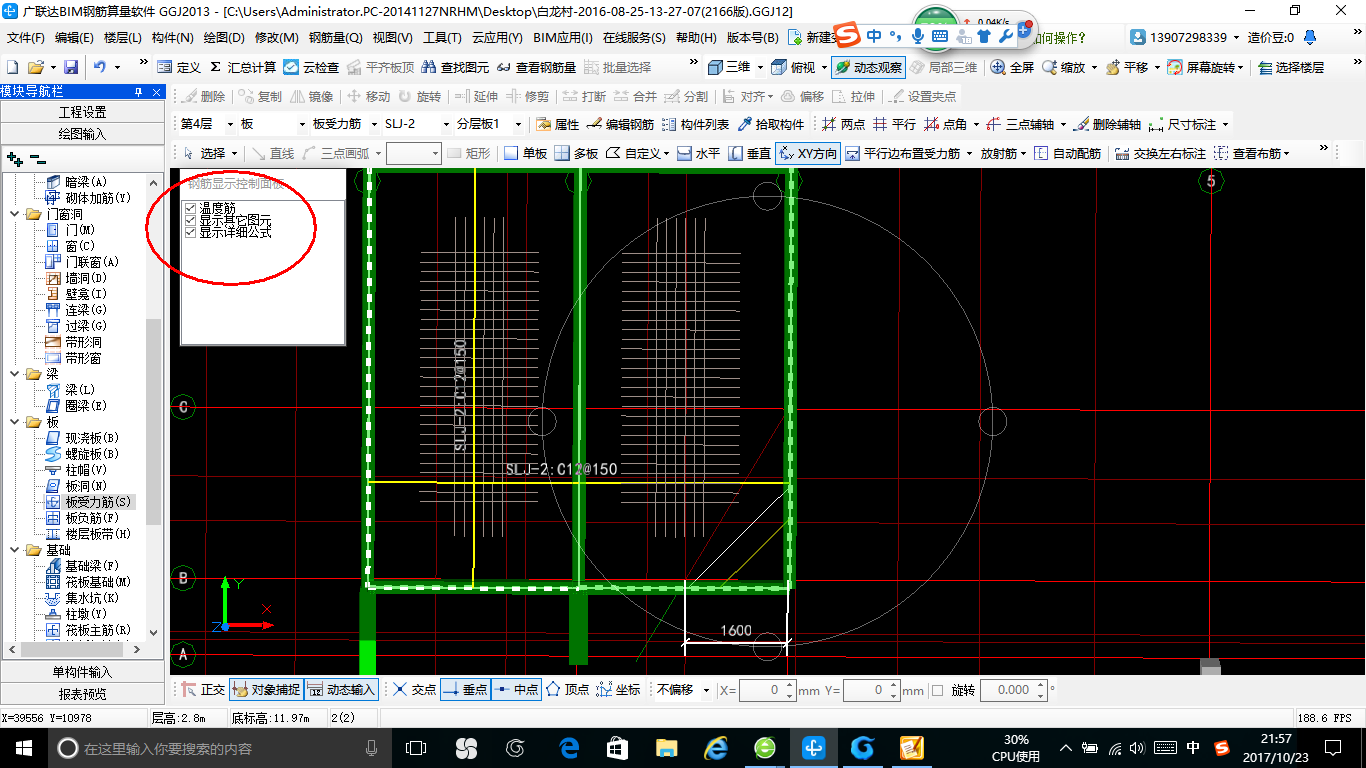Screen dimensions: 1366x768
Task: Open the BIM应用(I) menu
Action: 562,38
